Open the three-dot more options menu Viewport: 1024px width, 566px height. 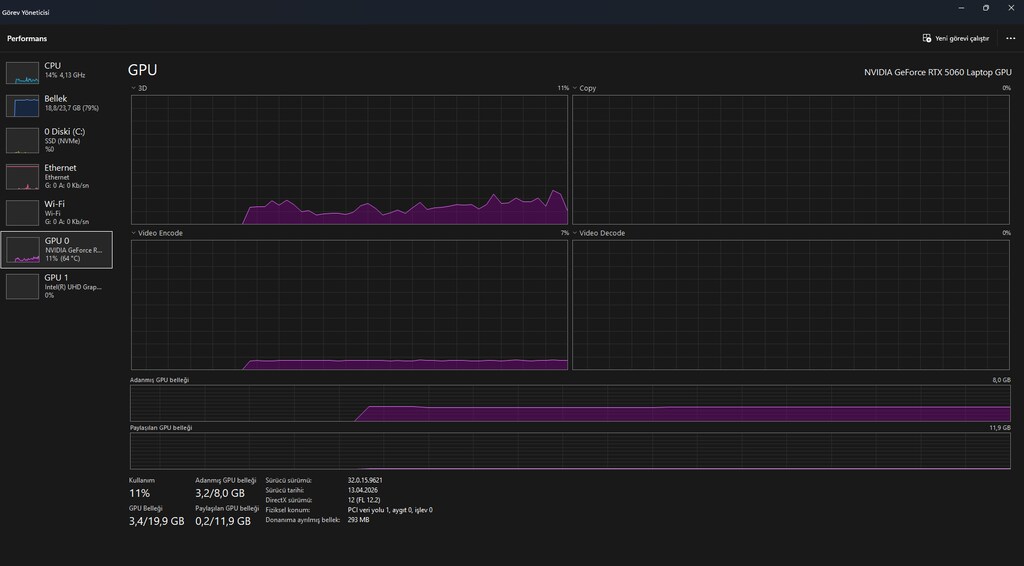1010,39
